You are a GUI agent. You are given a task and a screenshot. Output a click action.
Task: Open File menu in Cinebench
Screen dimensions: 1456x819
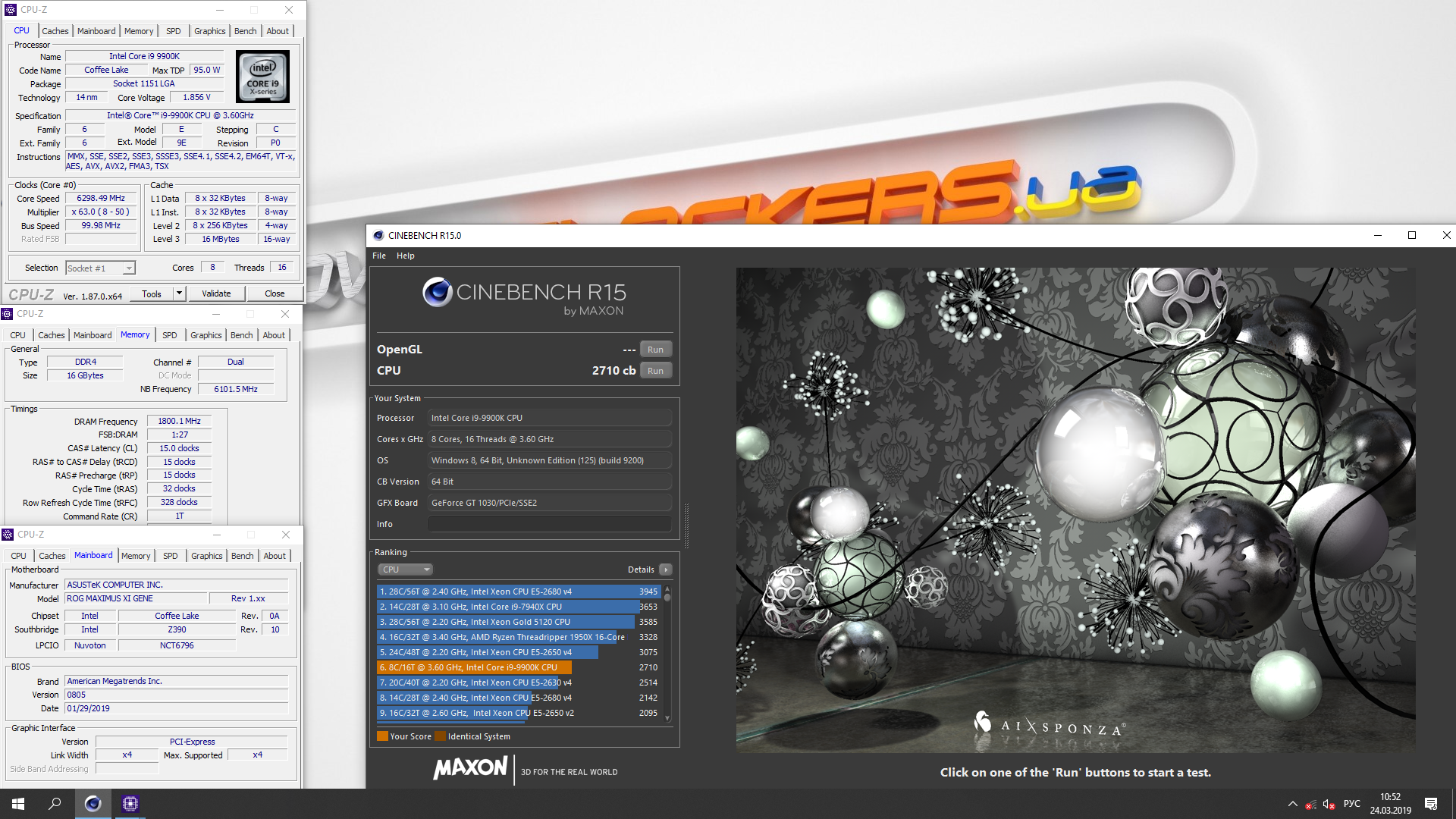[x=379, y=256]
